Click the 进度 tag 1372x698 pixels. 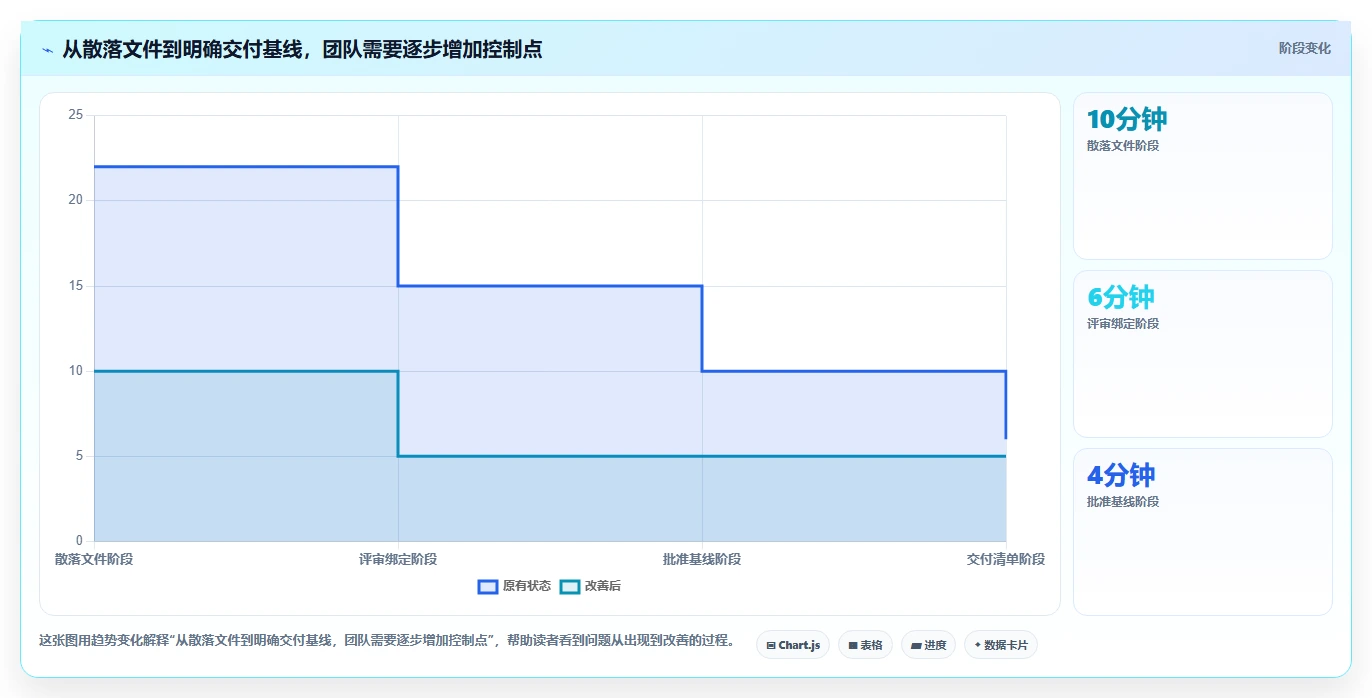[x=928, y=645]
